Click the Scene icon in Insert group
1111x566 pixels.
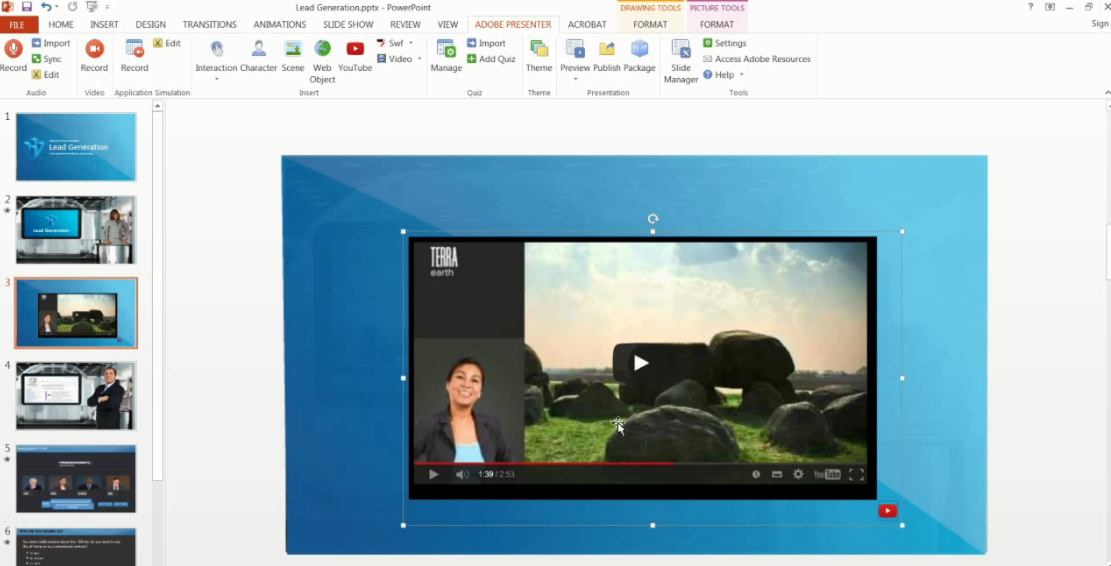coord(293,49)
